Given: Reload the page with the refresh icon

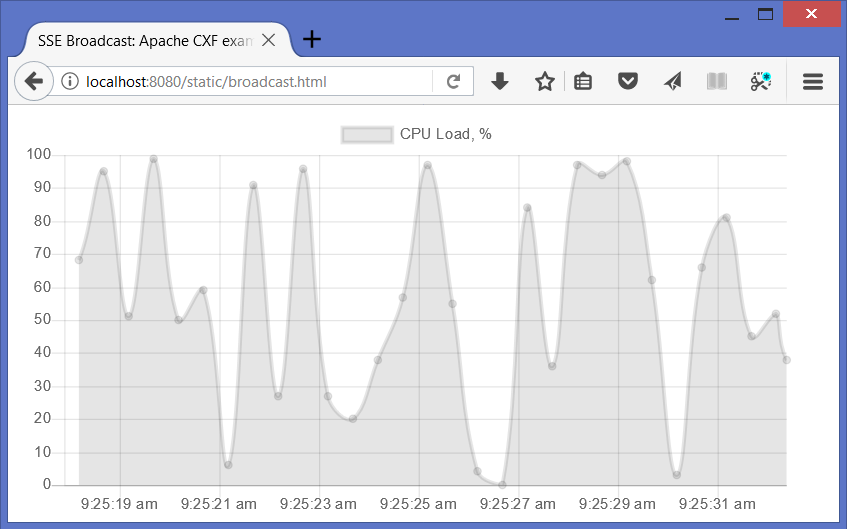Looking at the screenshot, I should coord(453,82).
